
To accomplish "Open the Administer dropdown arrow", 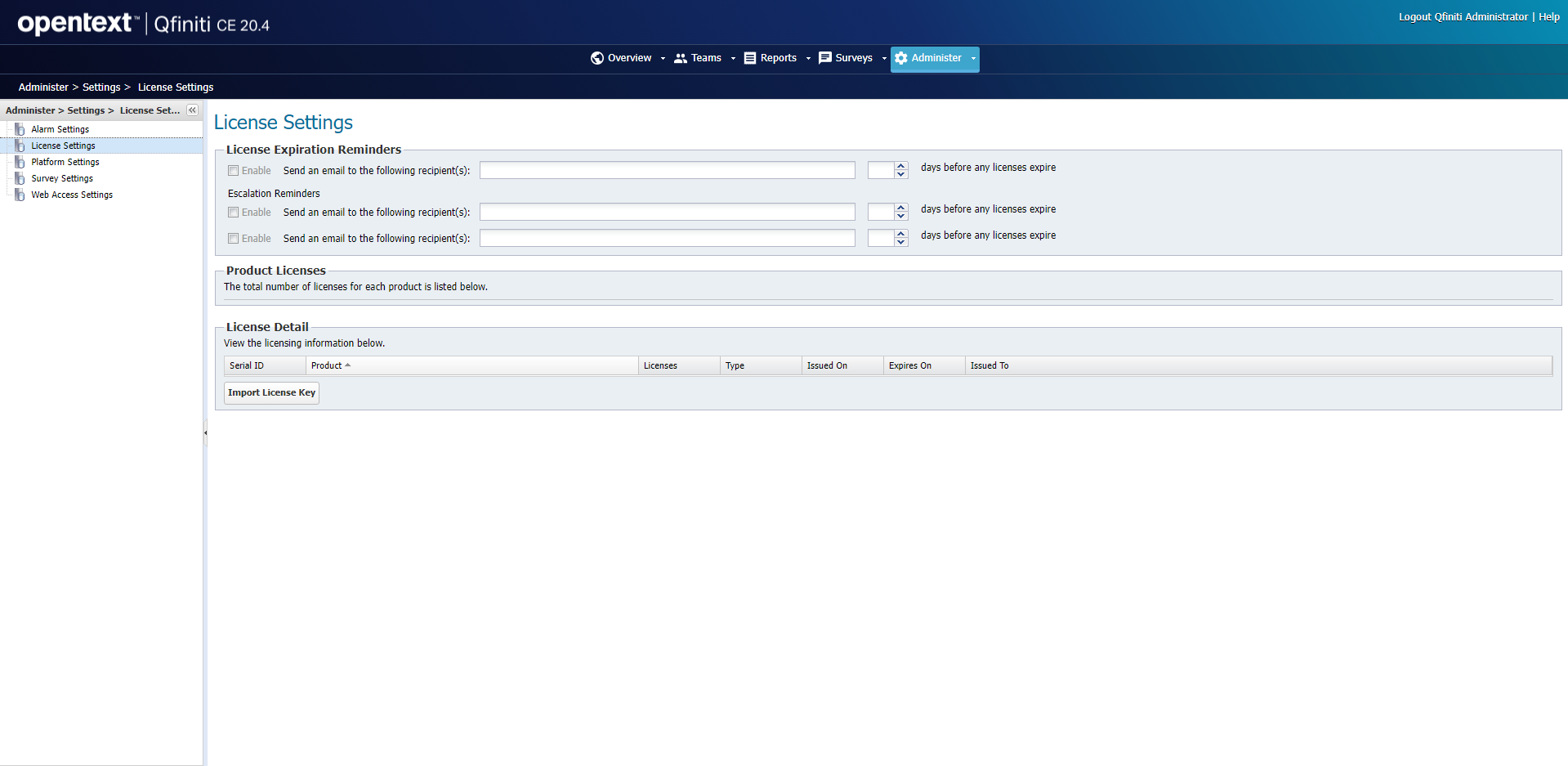I will (x=972, y=59).
